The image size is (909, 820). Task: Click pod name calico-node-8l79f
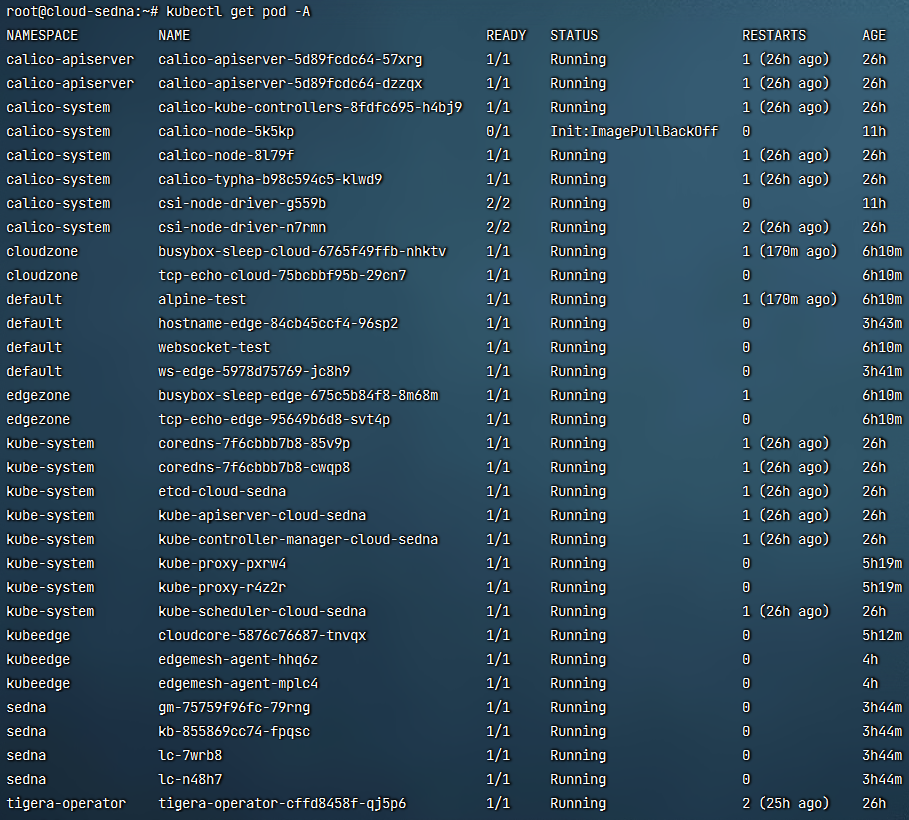(x=226, y=155)
